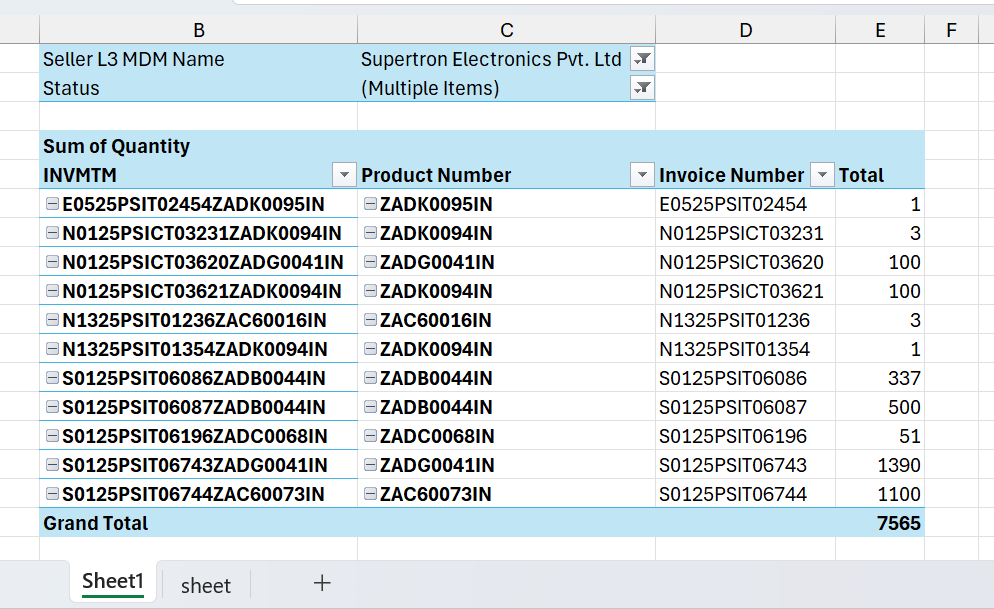Collapse the N0125PSICT03620ZADG0041IN row group
Screen dimensions: 994x609
pos(52,262)
